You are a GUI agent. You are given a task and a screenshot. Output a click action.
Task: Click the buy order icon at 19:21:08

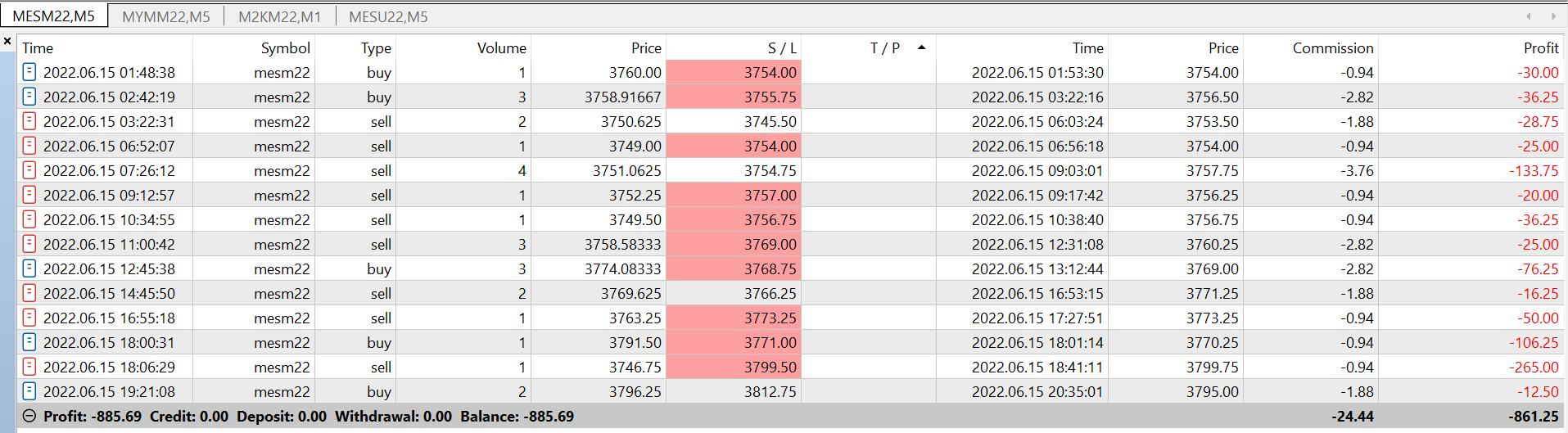click(29, 391)
